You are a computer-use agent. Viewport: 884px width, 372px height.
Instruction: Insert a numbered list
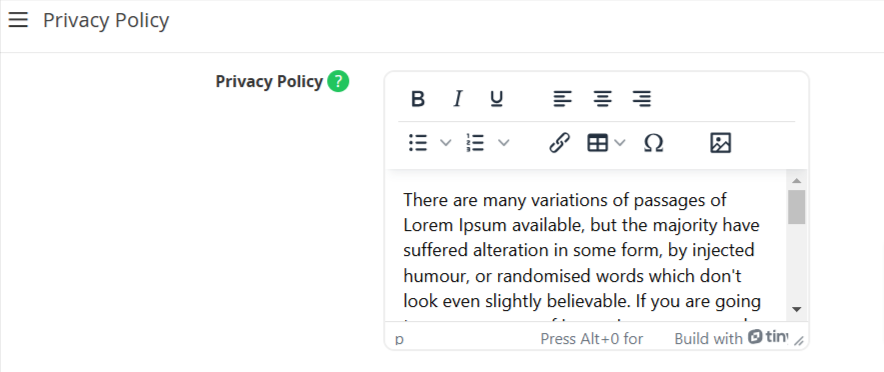coord(475,143)
